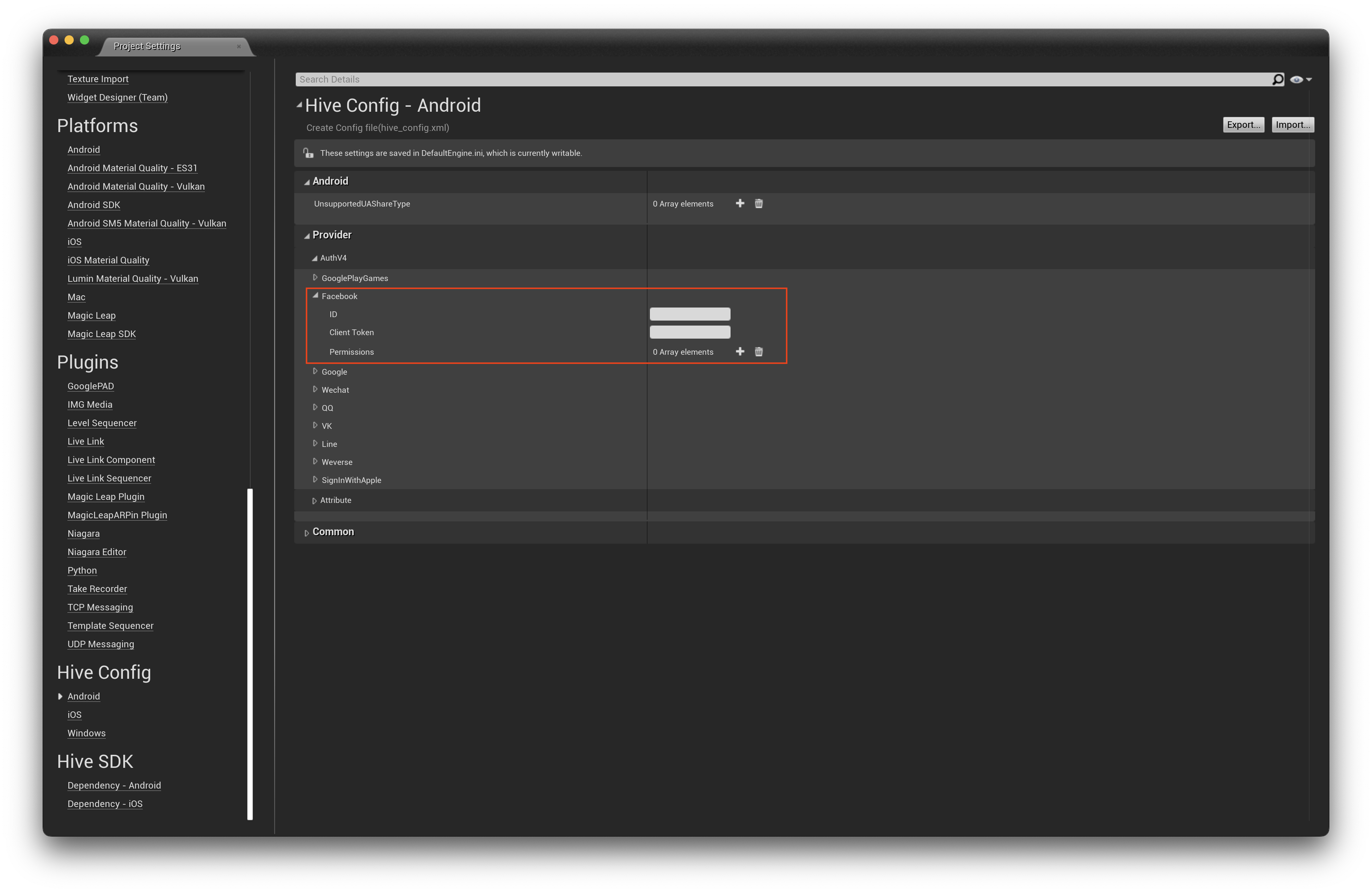The image size is (1372, 893).
Task: Click the Import button
Action: pos(1292,124)
